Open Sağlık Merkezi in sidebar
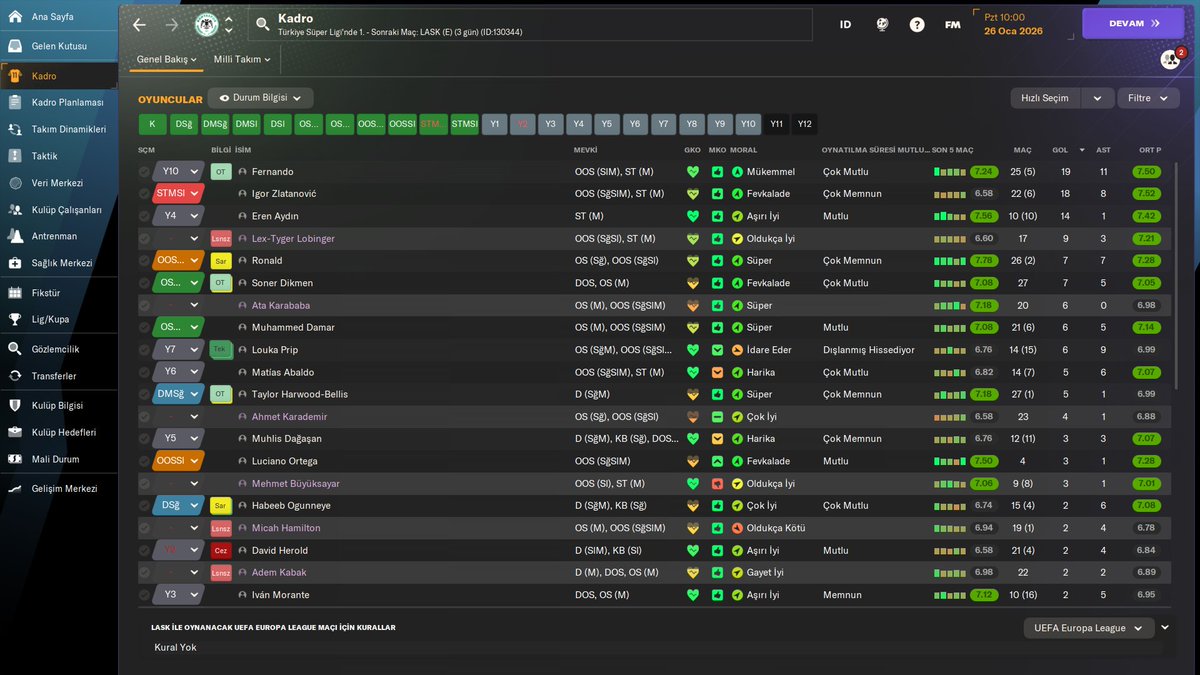Image resolution: width=1200 pixels, height=675 pixels. point(58,263)
